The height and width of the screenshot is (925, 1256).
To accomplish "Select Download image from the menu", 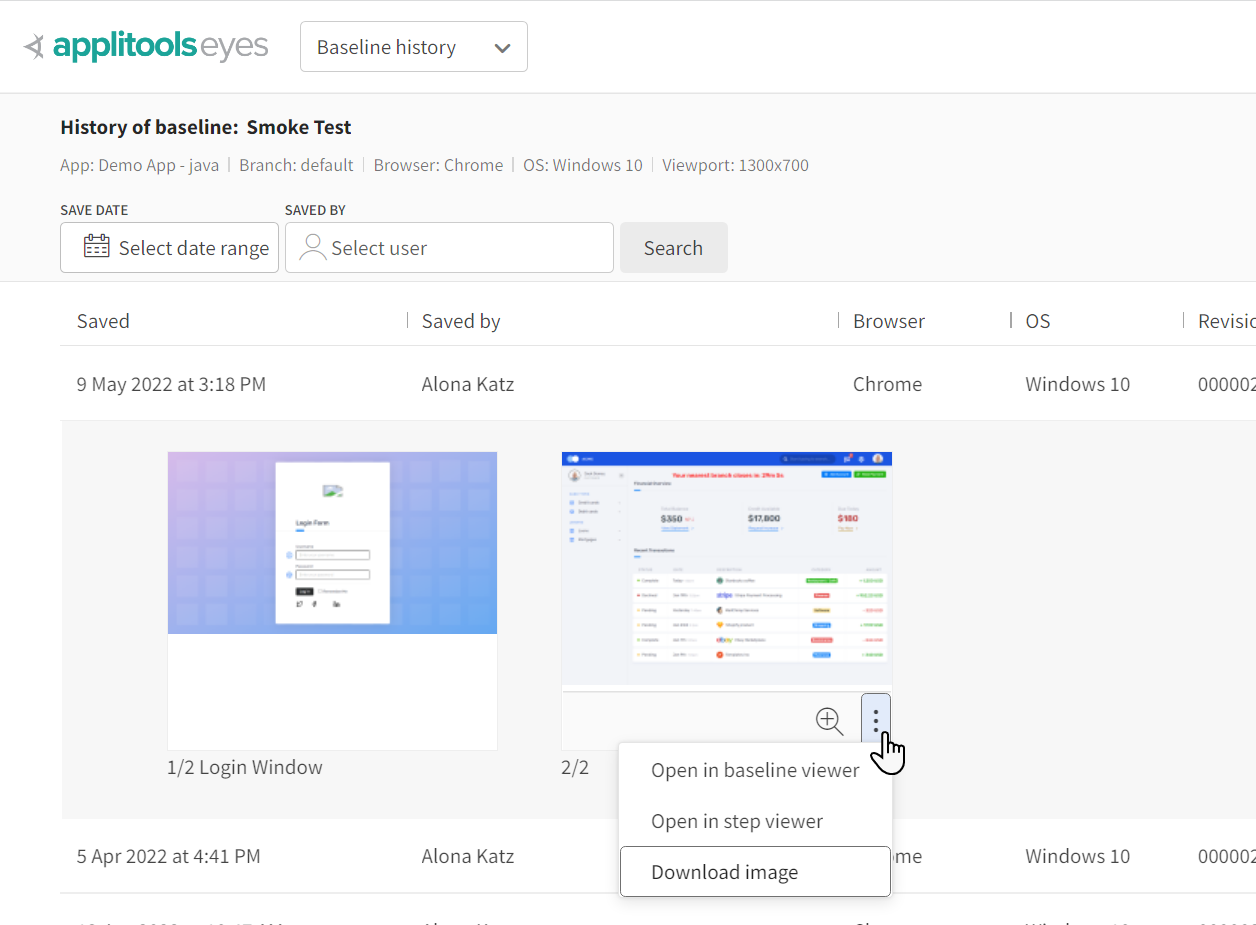I will pos(725,872).
